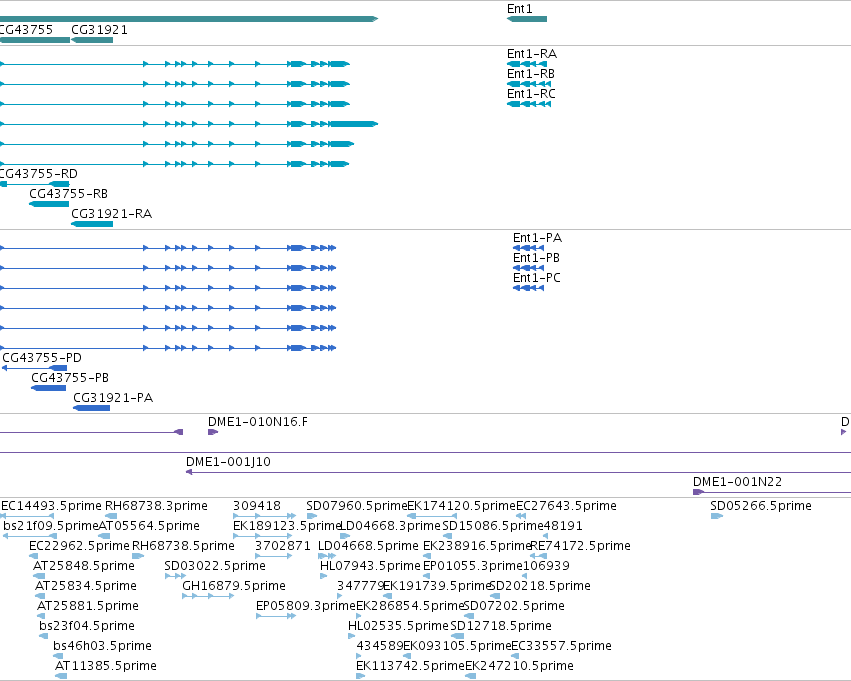Open EST EC33557.5prime

[x=562, y=646]
